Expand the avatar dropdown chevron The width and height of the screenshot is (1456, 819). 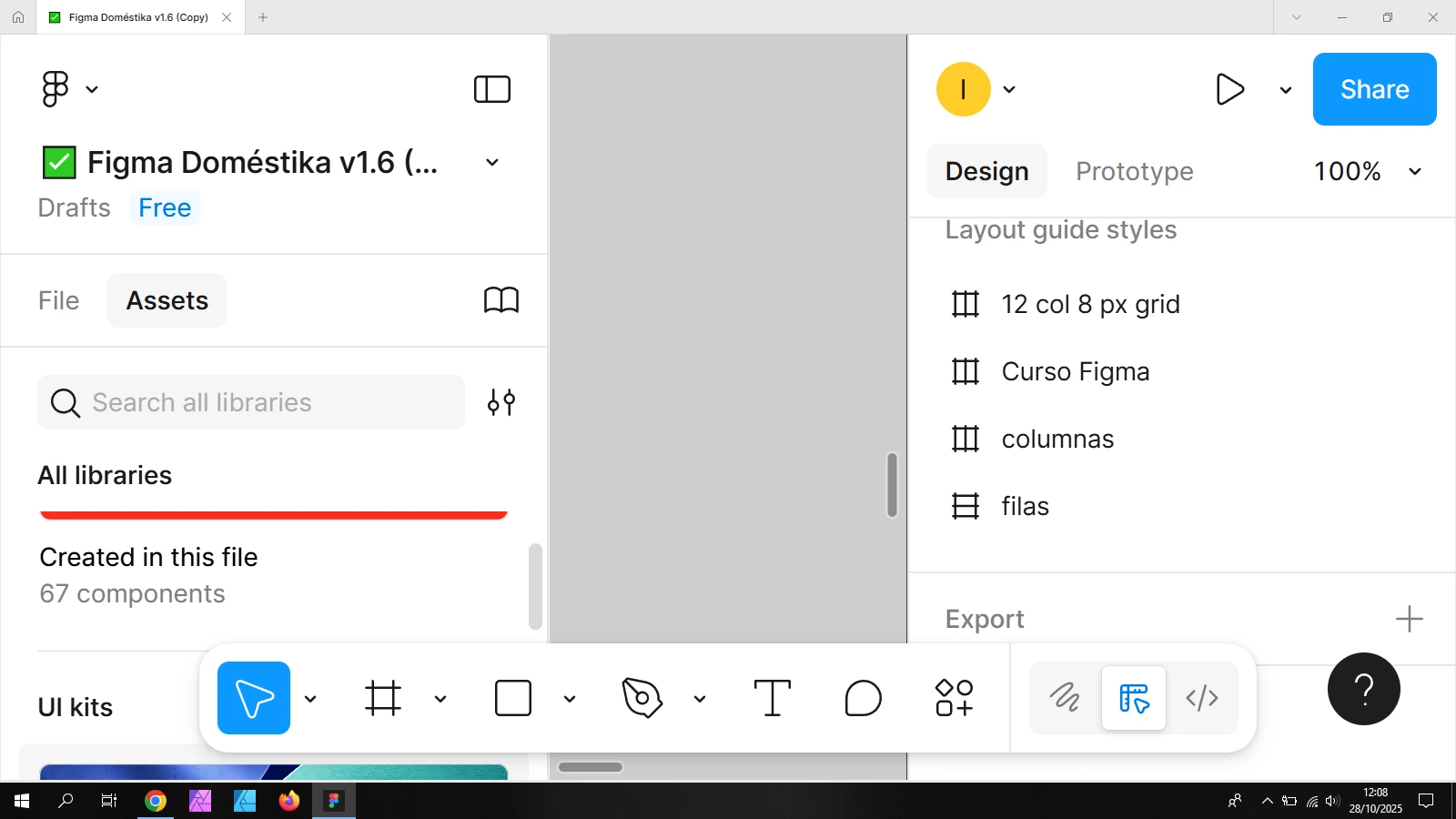1009,89
